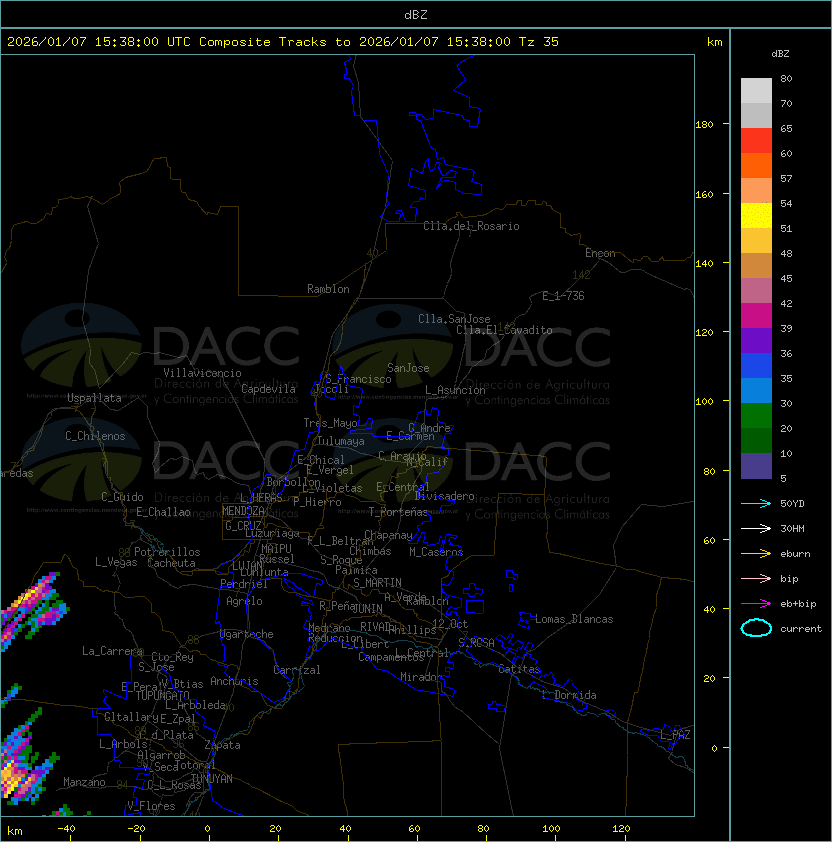Viewport: 832px width, 842px height.
Task: Click the 'SanJose' map label near L_Asuncion
Action: point(408,368)
